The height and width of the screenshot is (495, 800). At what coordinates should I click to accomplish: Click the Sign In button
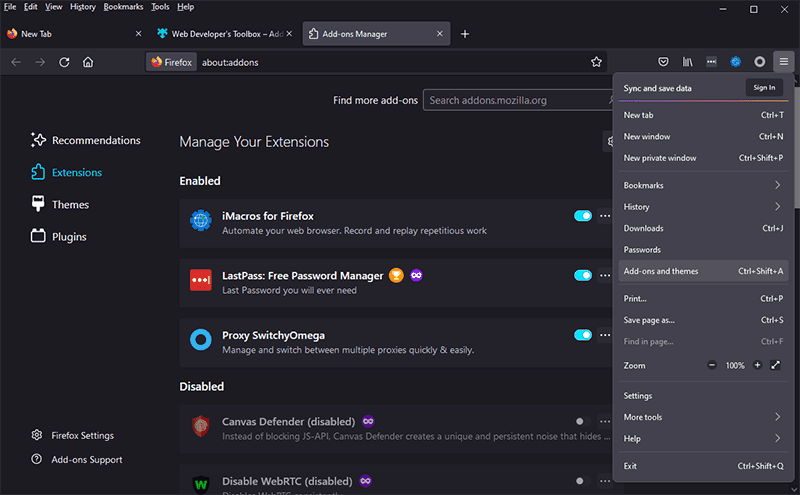764,88
